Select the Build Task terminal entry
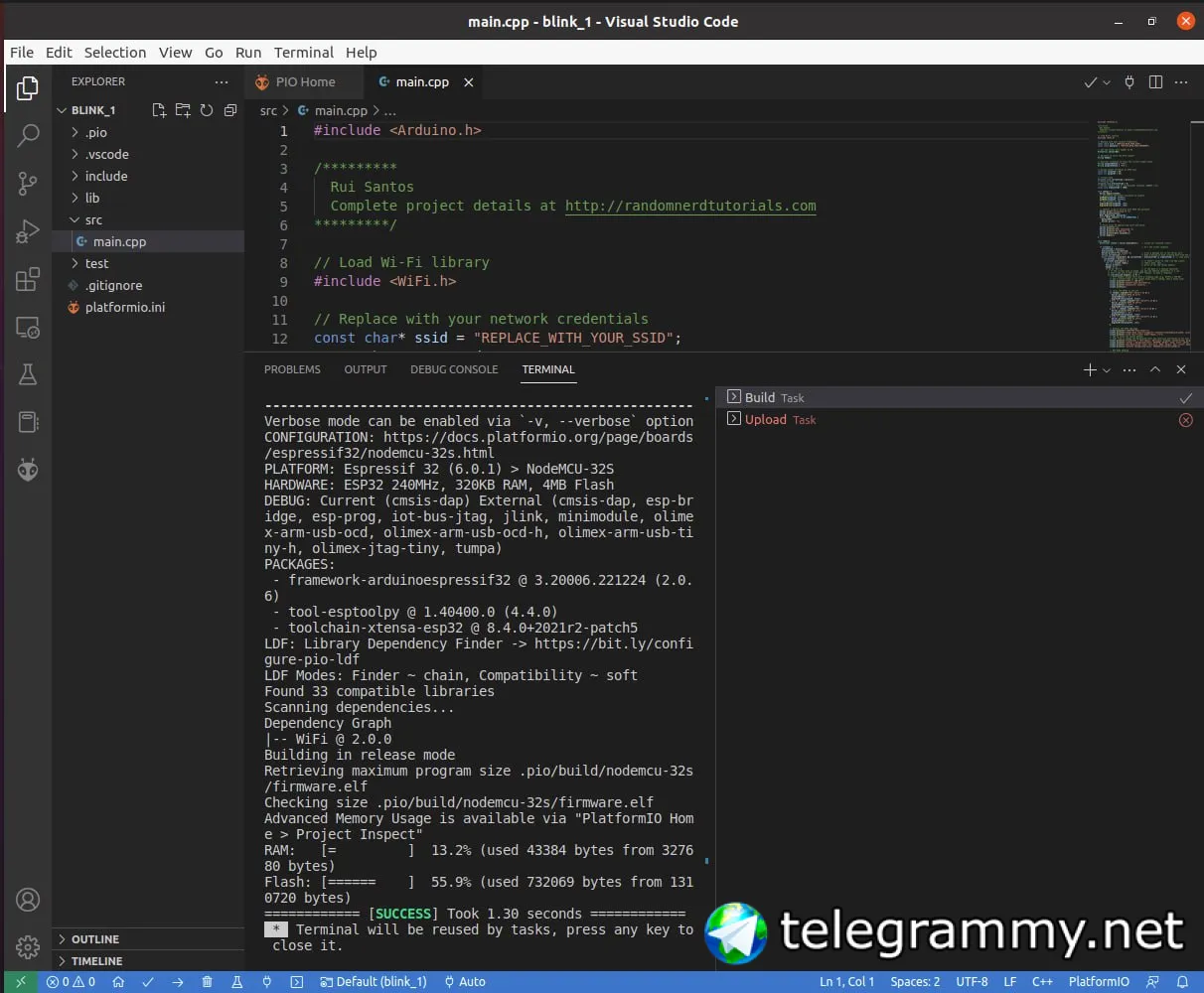 coord(774,397)
